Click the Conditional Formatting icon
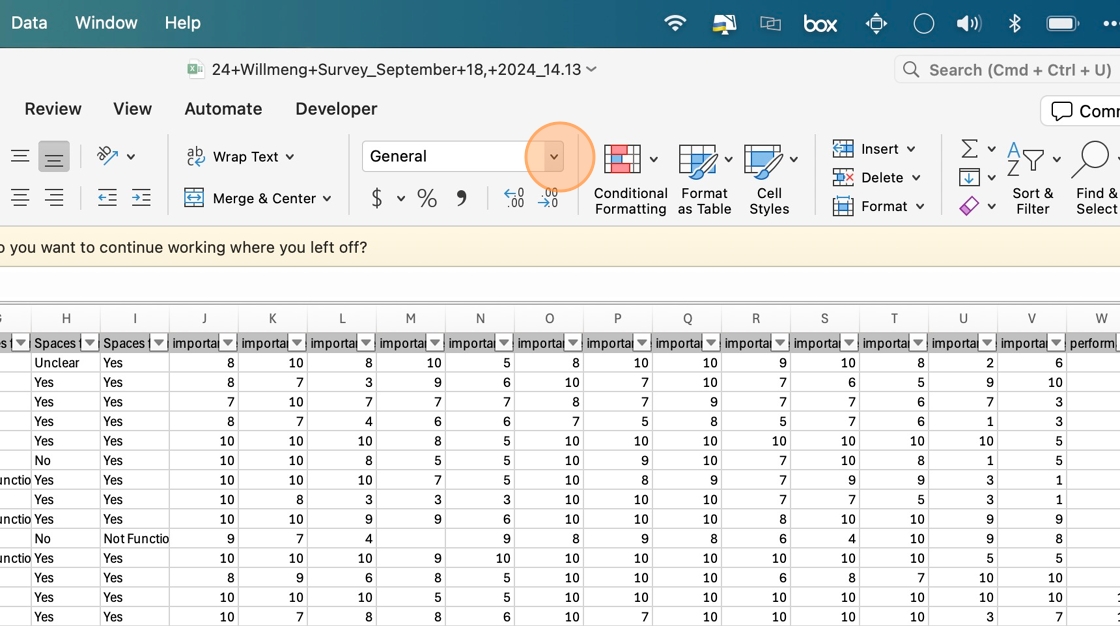 tap(622, 160)
